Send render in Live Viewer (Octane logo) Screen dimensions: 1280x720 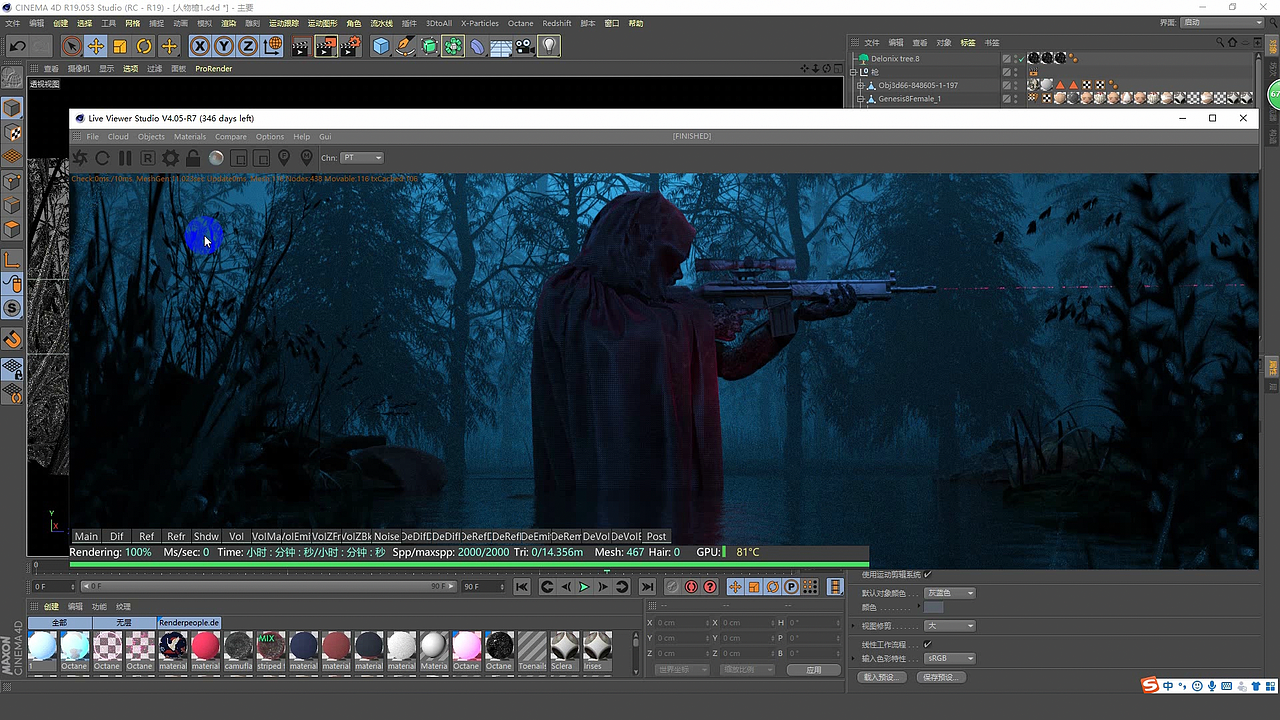(80, 158)
